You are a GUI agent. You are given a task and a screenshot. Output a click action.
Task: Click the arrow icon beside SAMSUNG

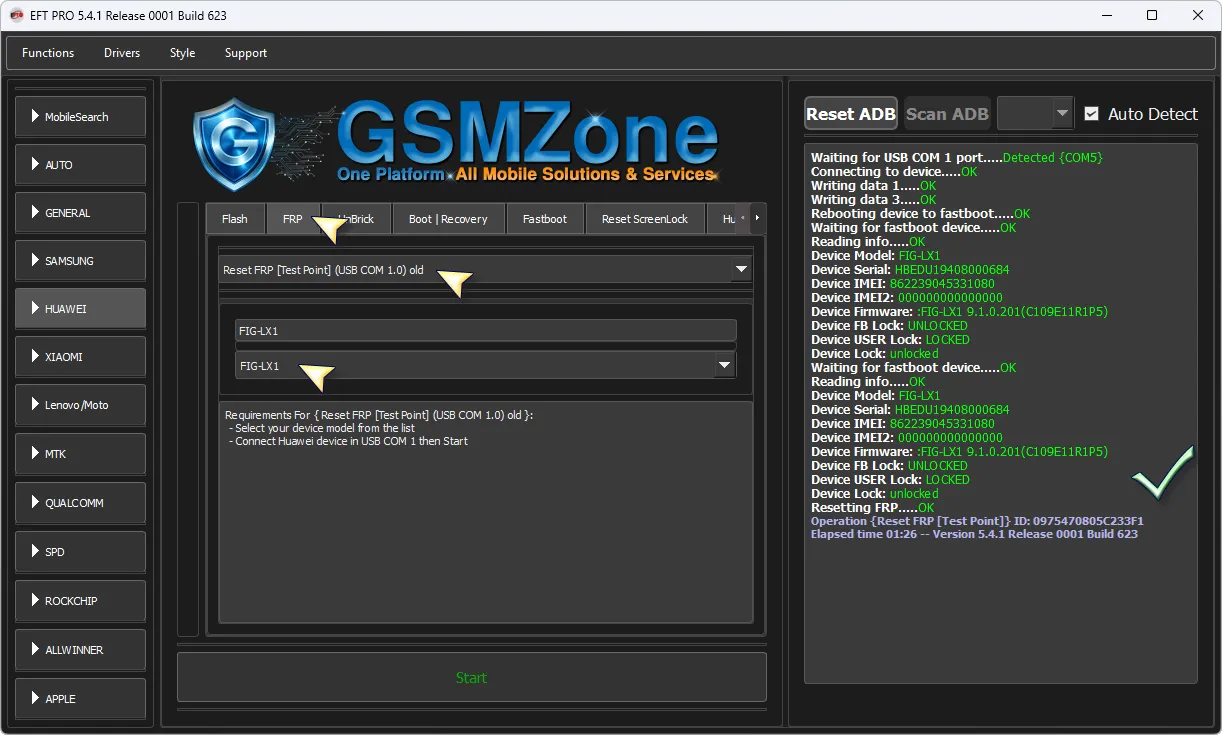click(x=35, y=261)
